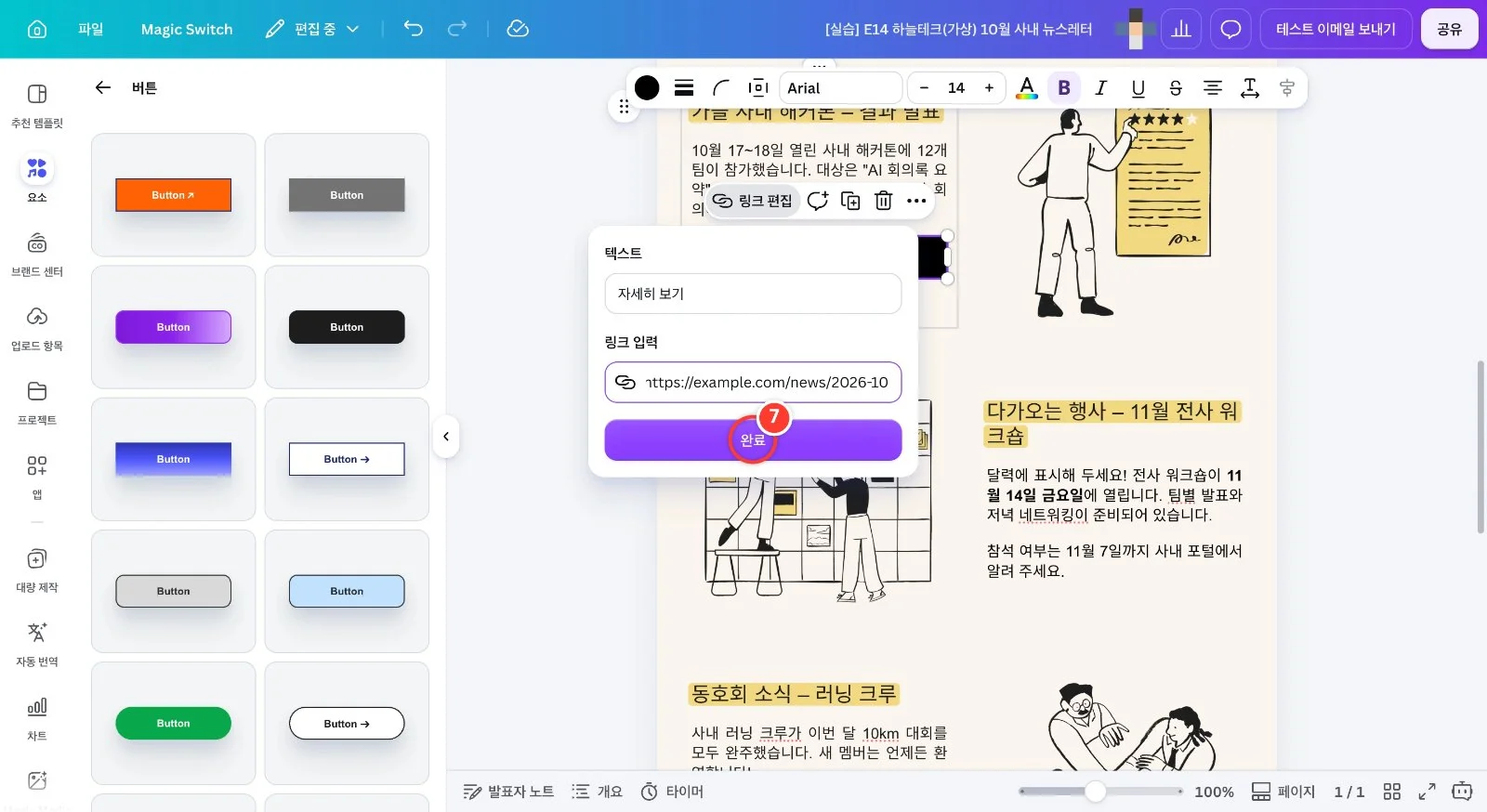Toggle strikethrough formatting

coord(1176,87)
